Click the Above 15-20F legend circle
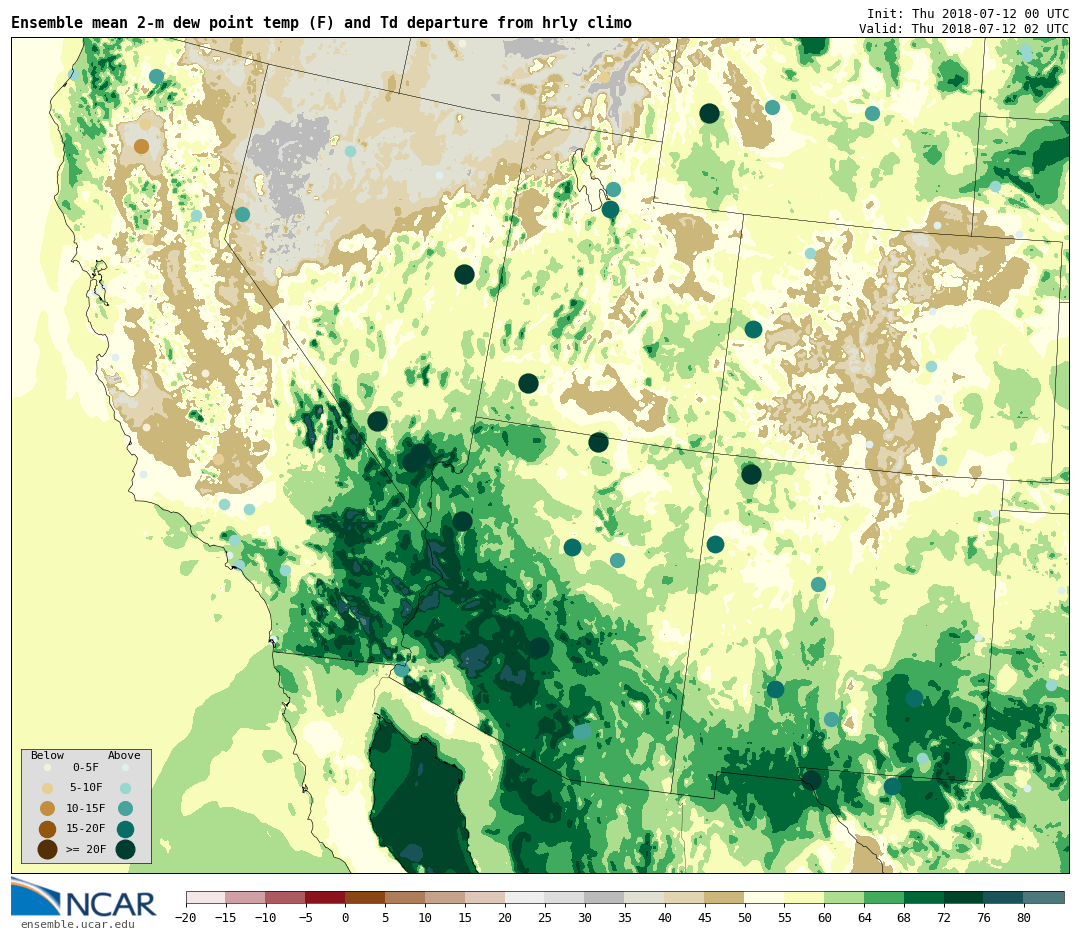 125,829
